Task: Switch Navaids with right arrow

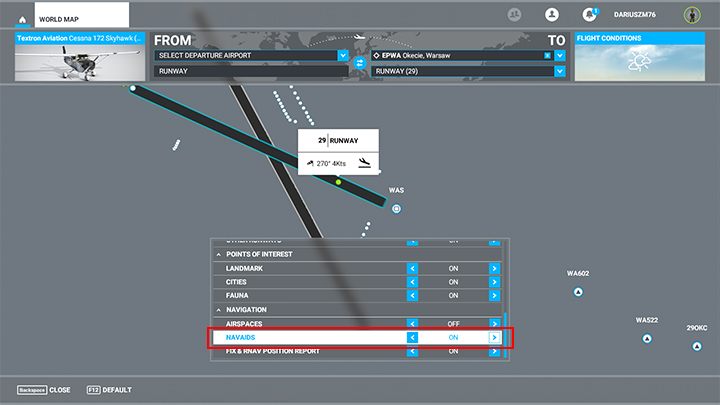Action: tap(494, 338)
